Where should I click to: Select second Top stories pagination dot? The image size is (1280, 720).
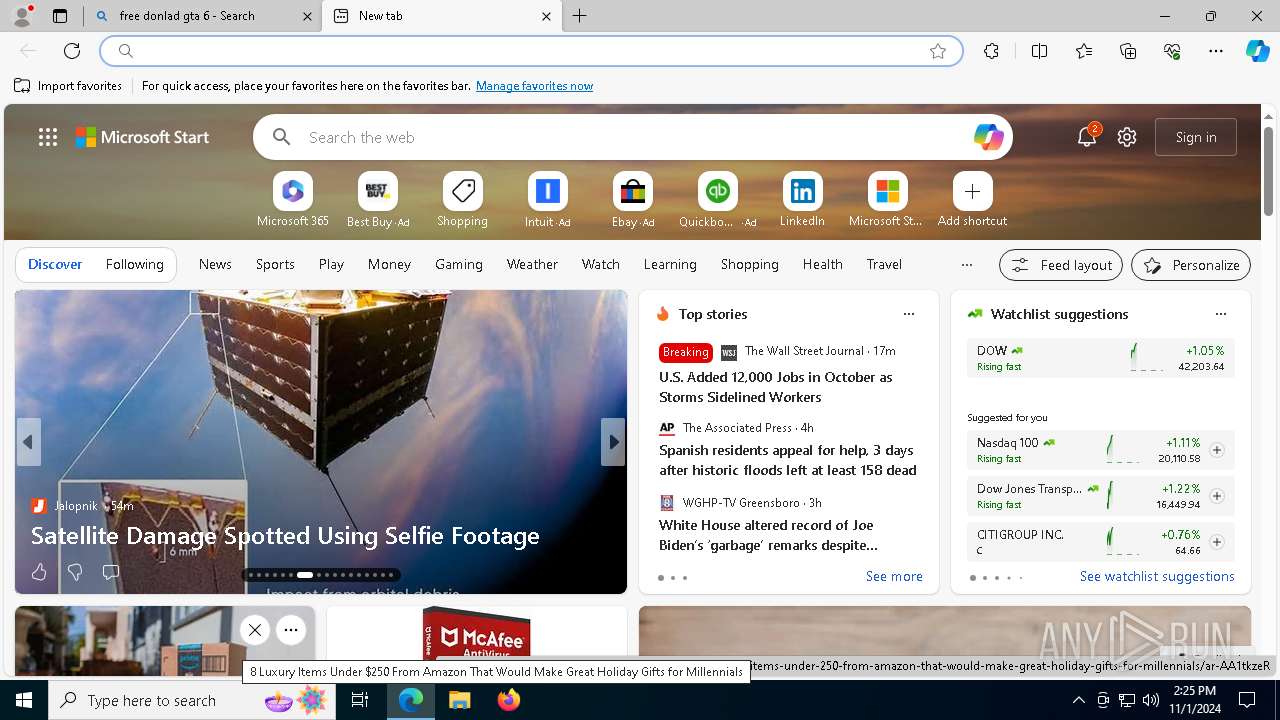[x=673, y=578]
